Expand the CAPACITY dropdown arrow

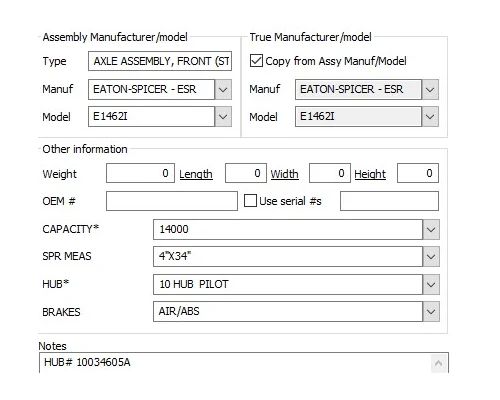(431, 229)
